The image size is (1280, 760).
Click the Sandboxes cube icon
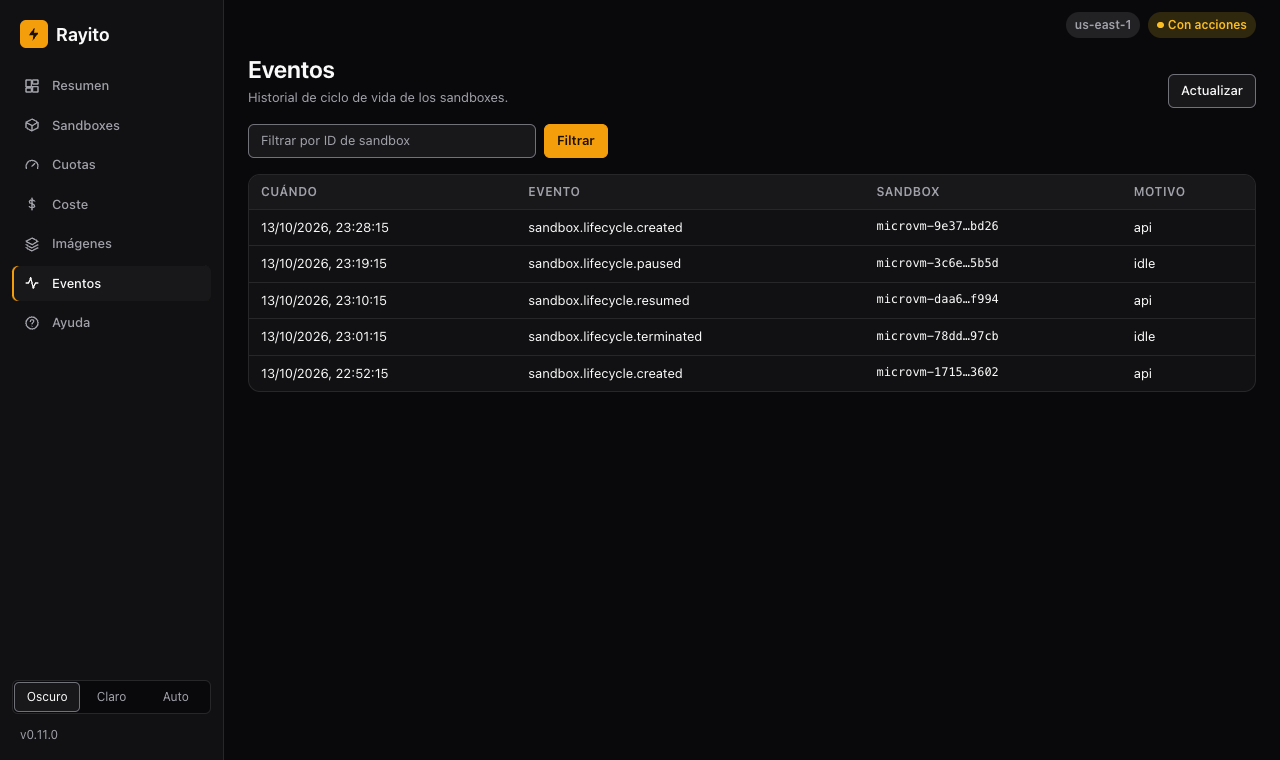point(32,126)
